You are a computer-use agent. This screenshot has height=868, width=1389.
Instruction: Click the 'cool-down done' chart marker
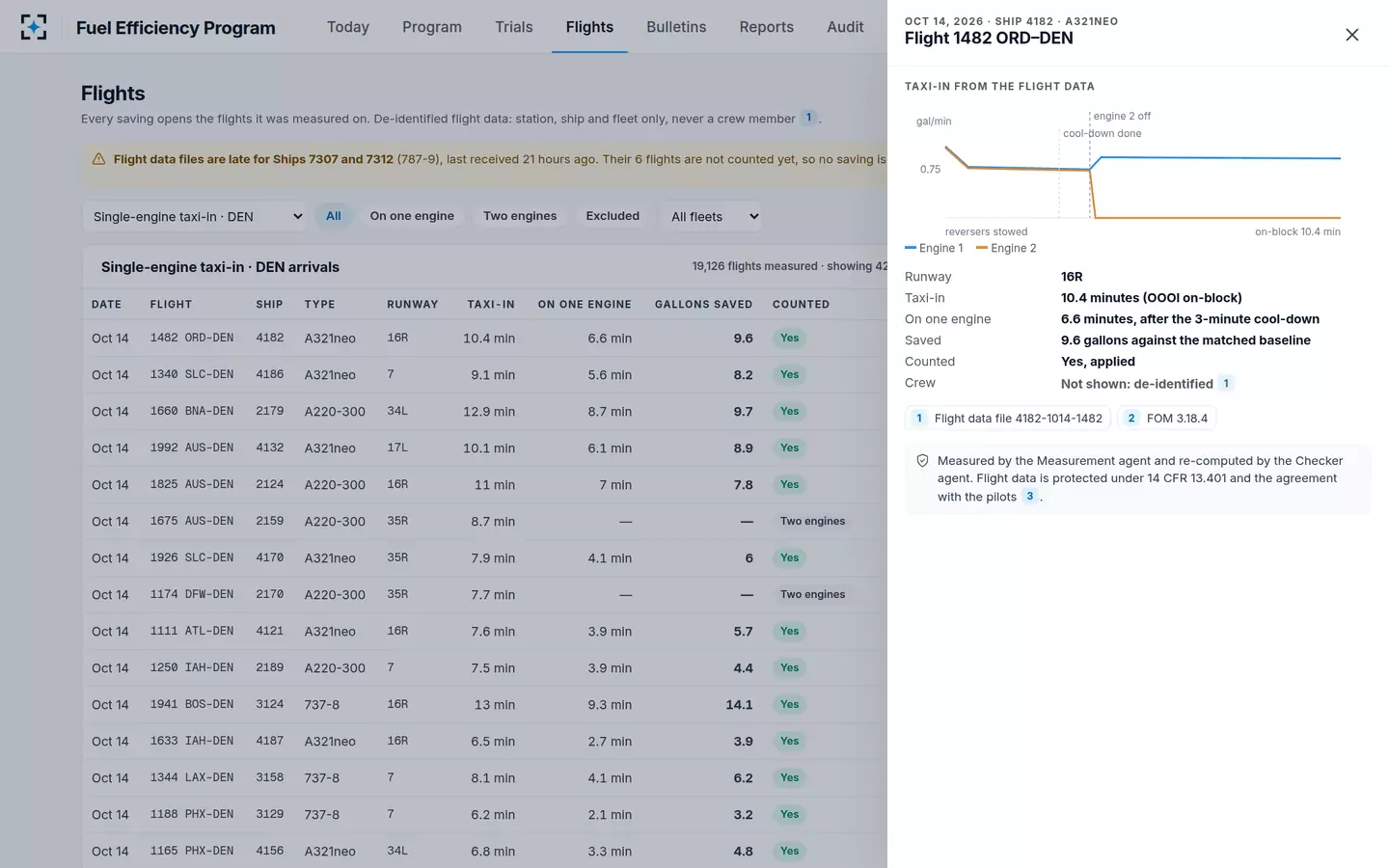(x=1103, y=133)
